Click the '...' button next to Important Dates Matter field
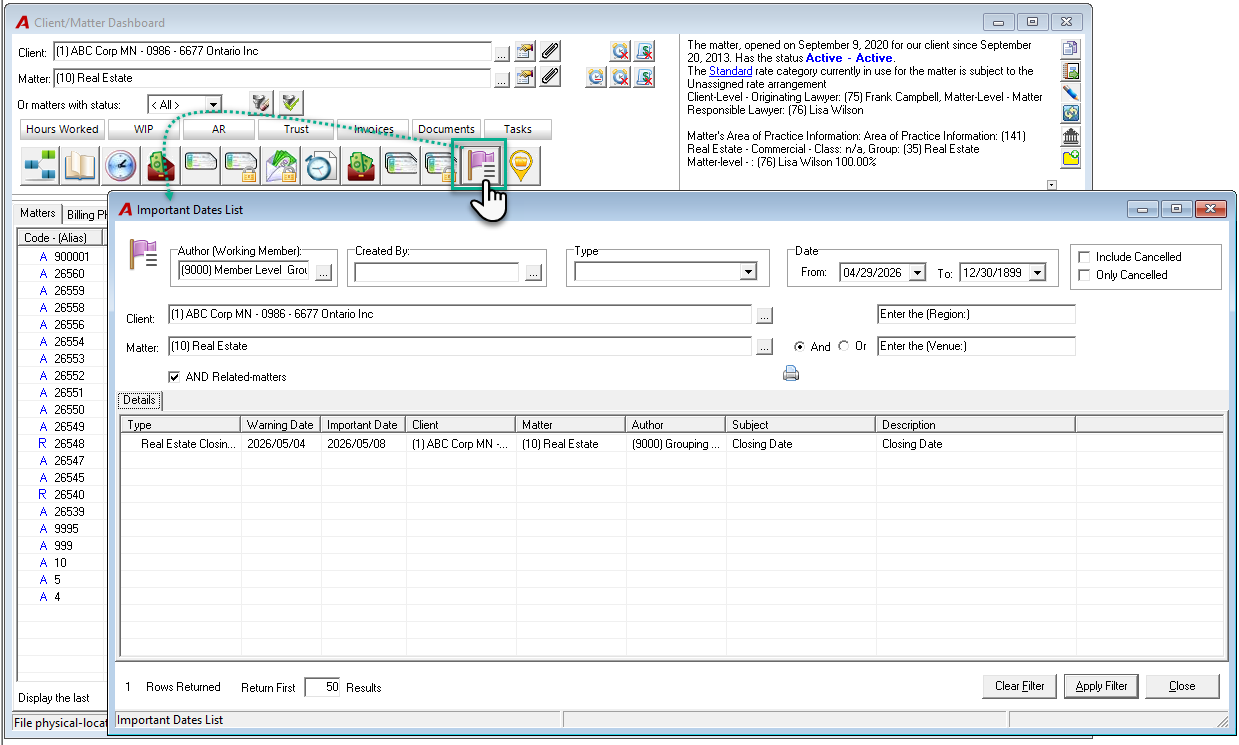The width and height of the screenshot is (1239, 745). [764, 347]
